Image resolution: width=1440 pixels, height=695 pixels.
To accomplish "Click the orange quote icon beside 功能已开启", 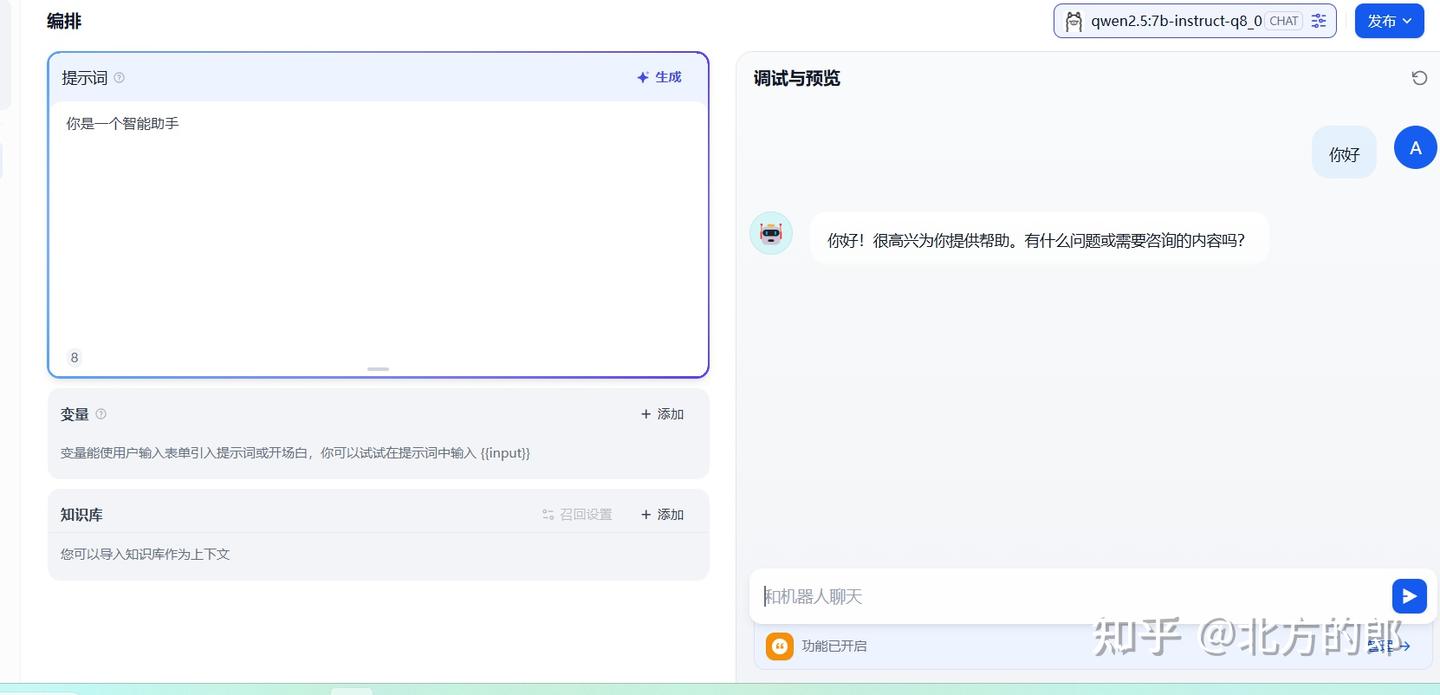I will click(x=779, y=646).
